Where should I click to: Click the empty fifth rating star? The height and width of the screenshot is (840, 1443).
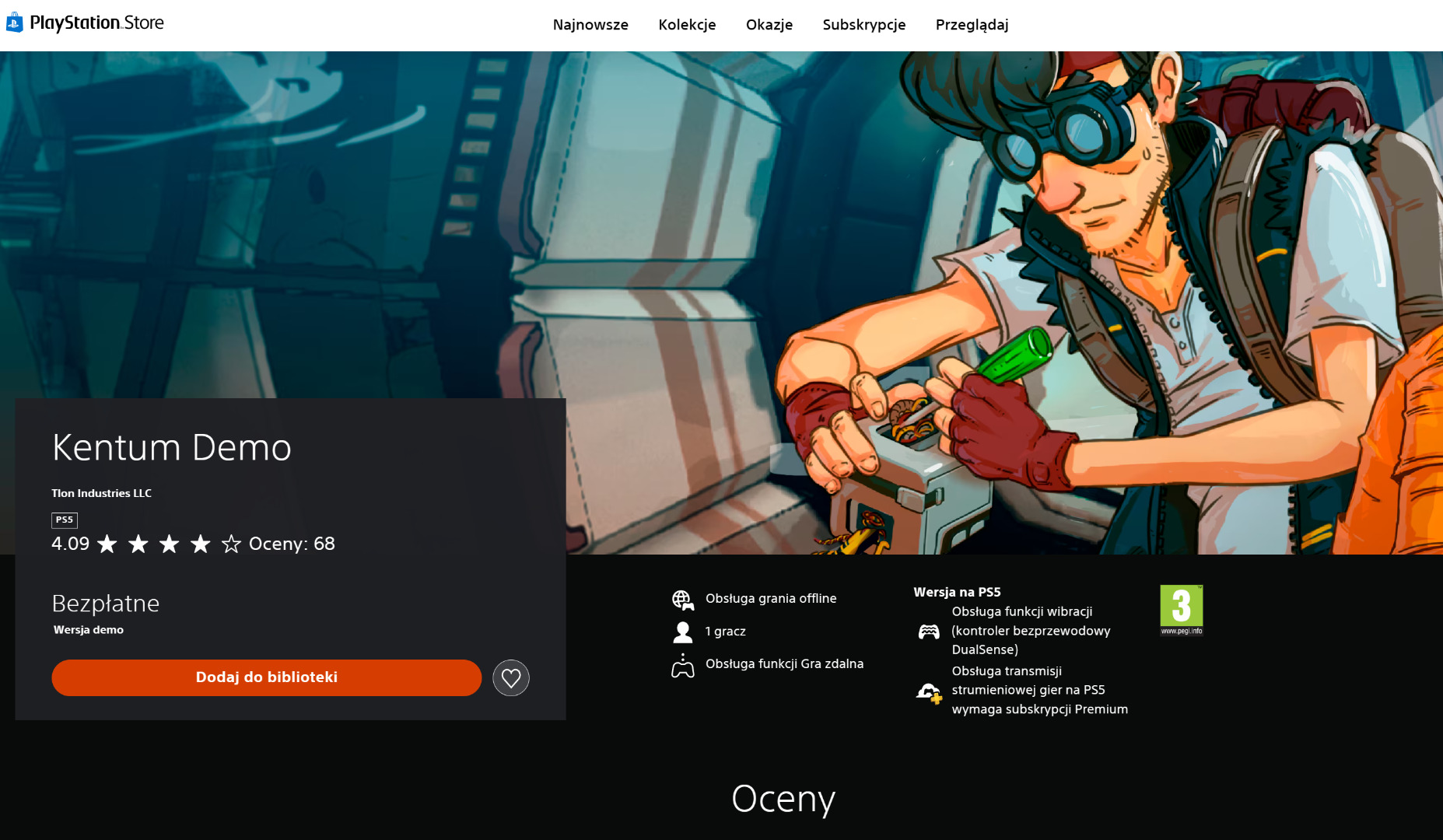(231, 544)
